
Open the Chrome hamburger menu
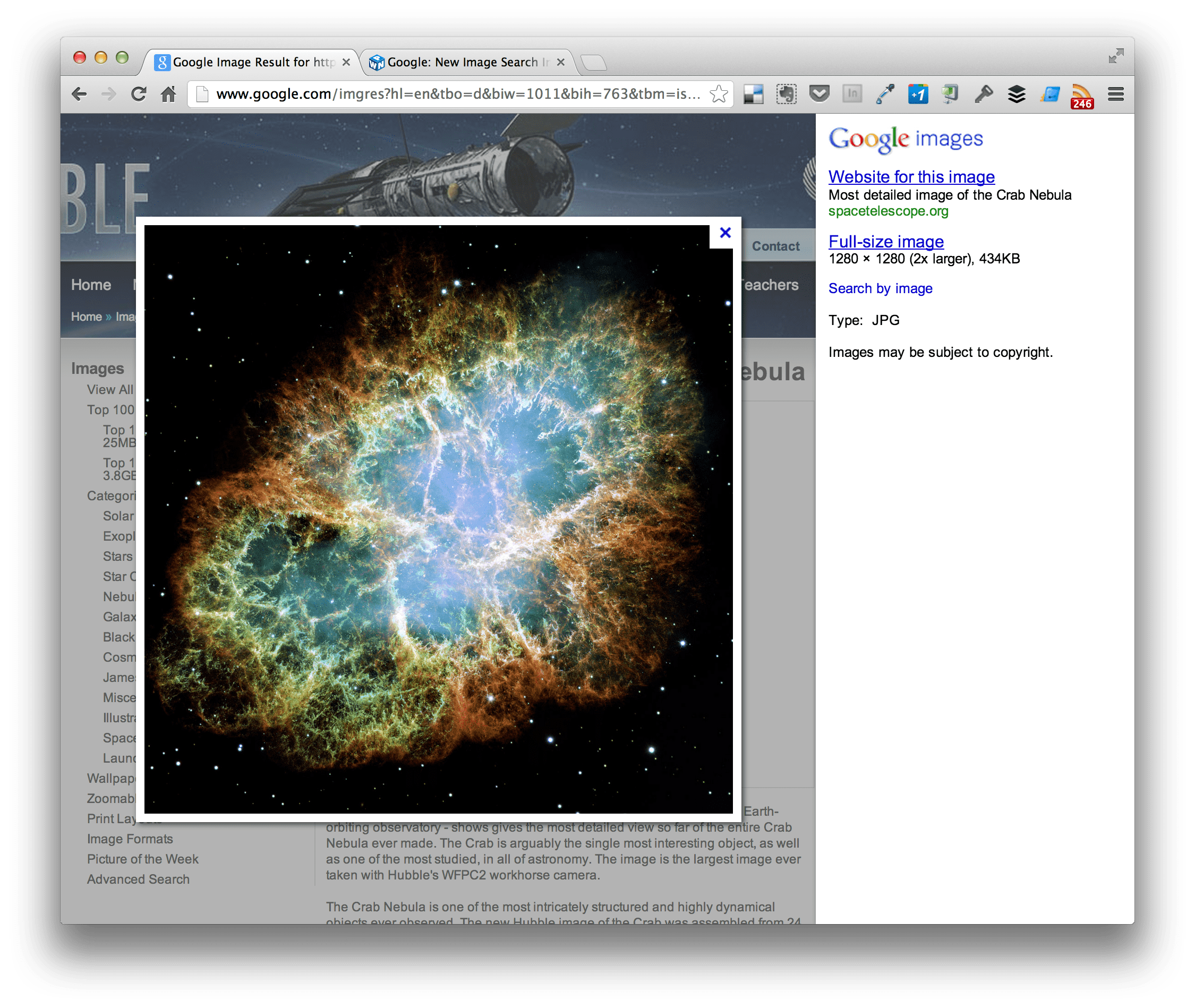click(1115, 93)
